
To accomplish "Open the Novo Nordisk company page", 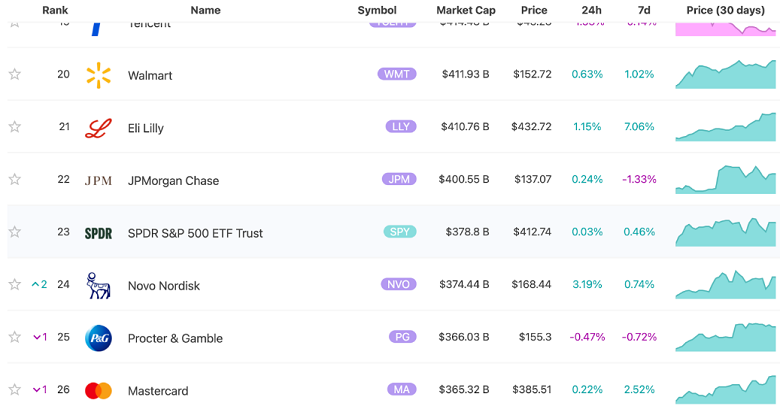I will [164, 286].
